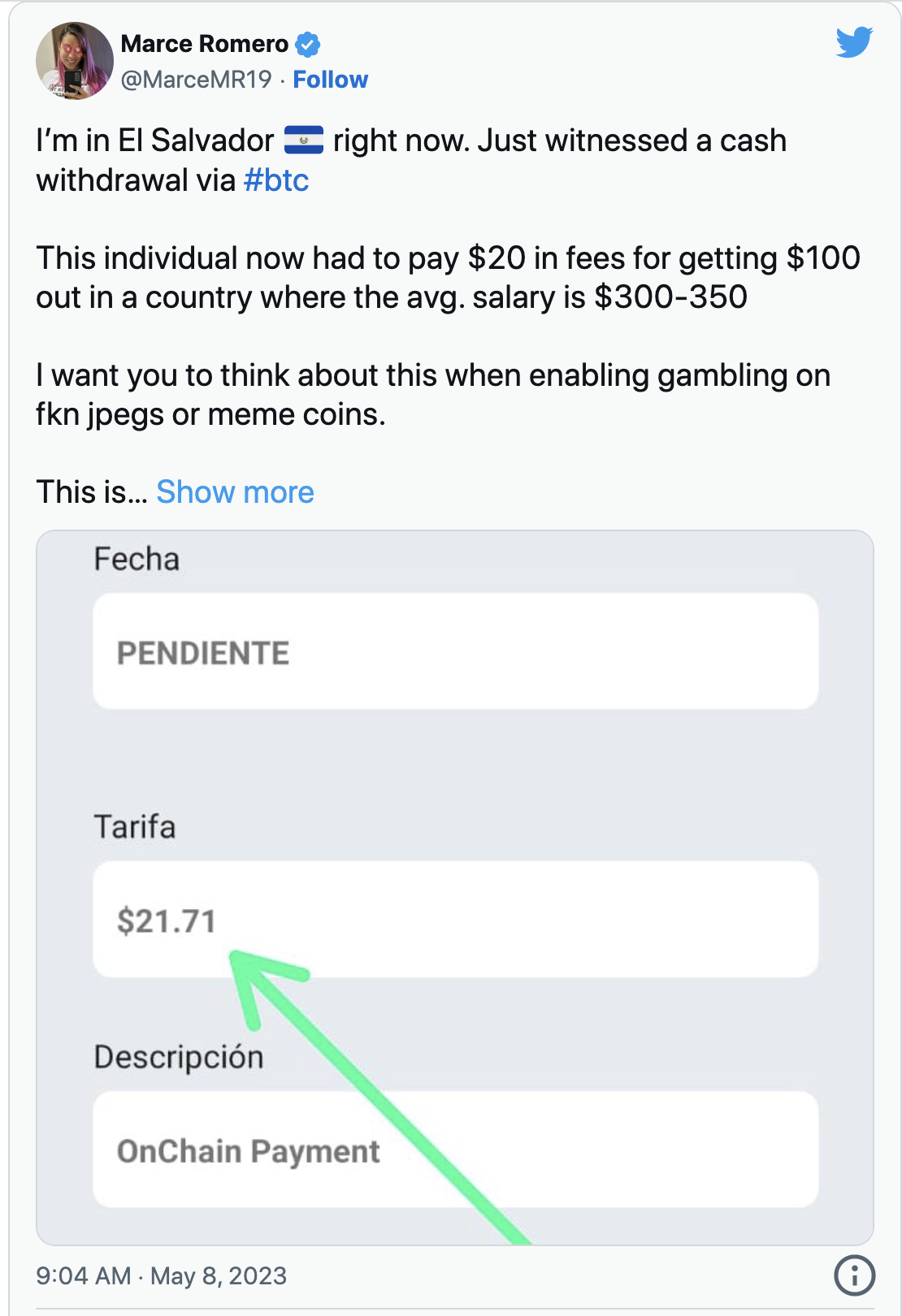Open the tweet info circle icon

click(854, 1275)
